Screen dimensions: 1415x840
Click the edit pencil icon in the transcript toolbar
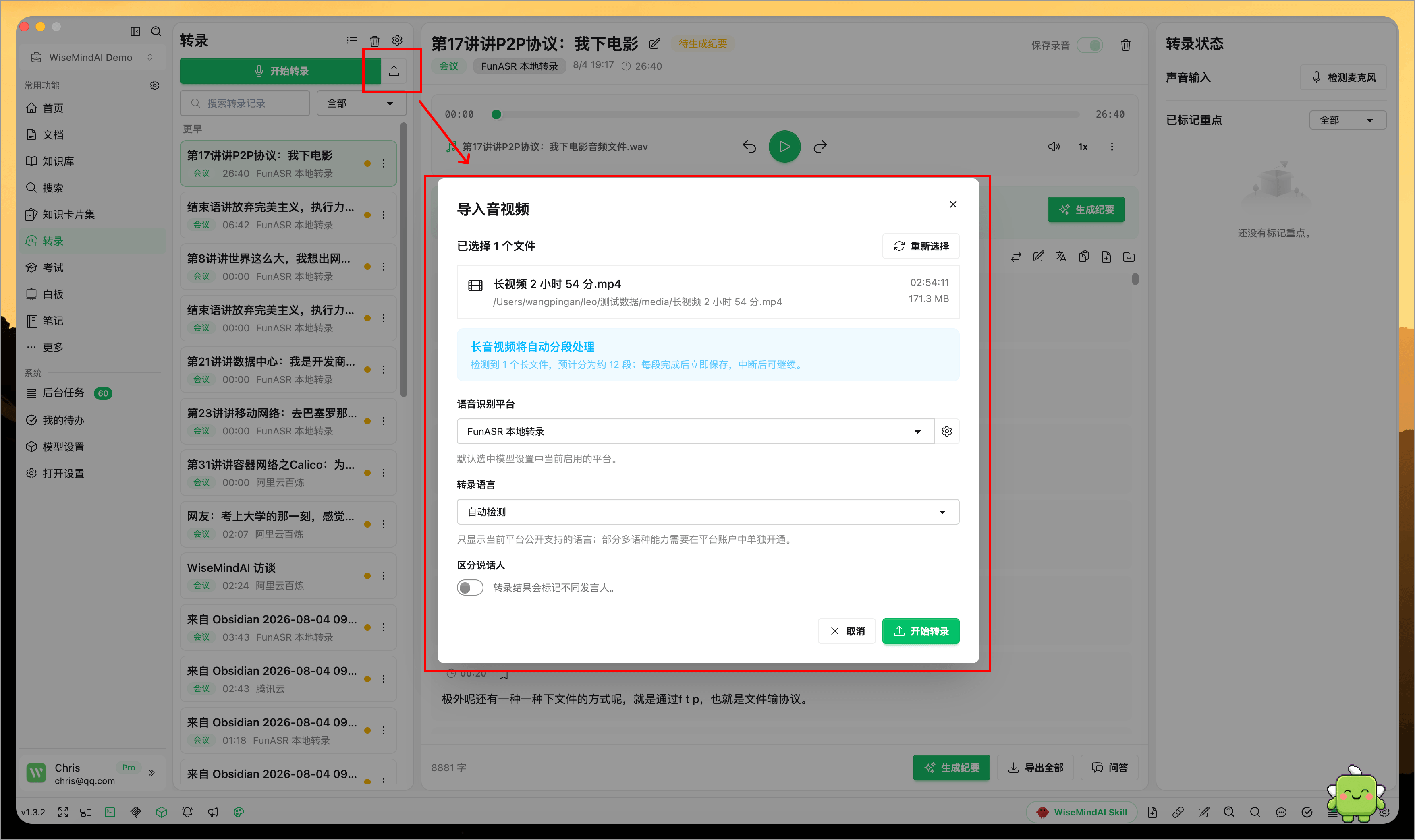1038,257
